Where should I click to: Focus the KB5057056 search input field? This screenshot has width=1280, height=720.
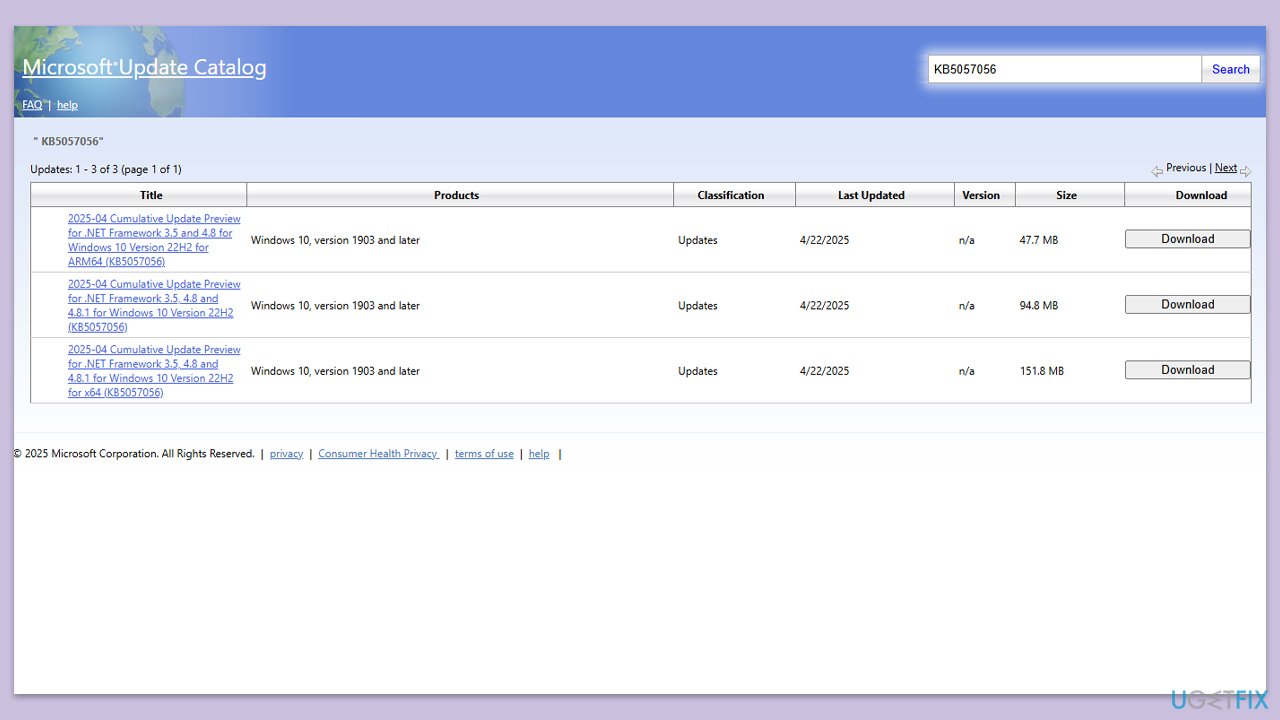[x=1064, y=69]
